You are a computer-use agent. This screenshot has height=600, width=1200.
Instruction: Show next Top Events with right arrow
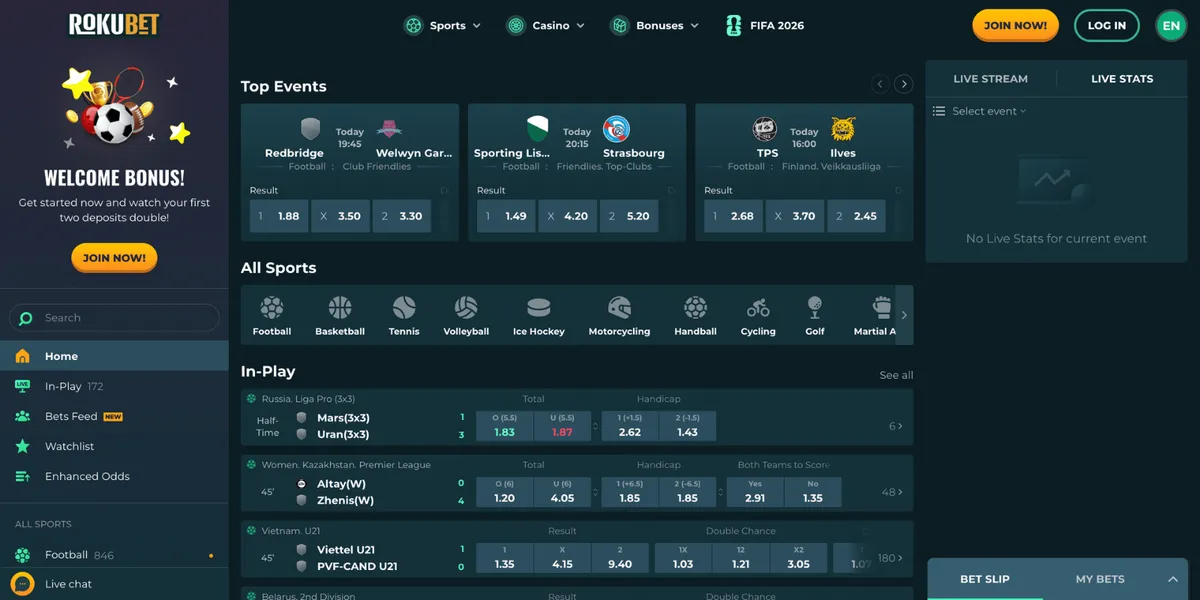point(904,84)
